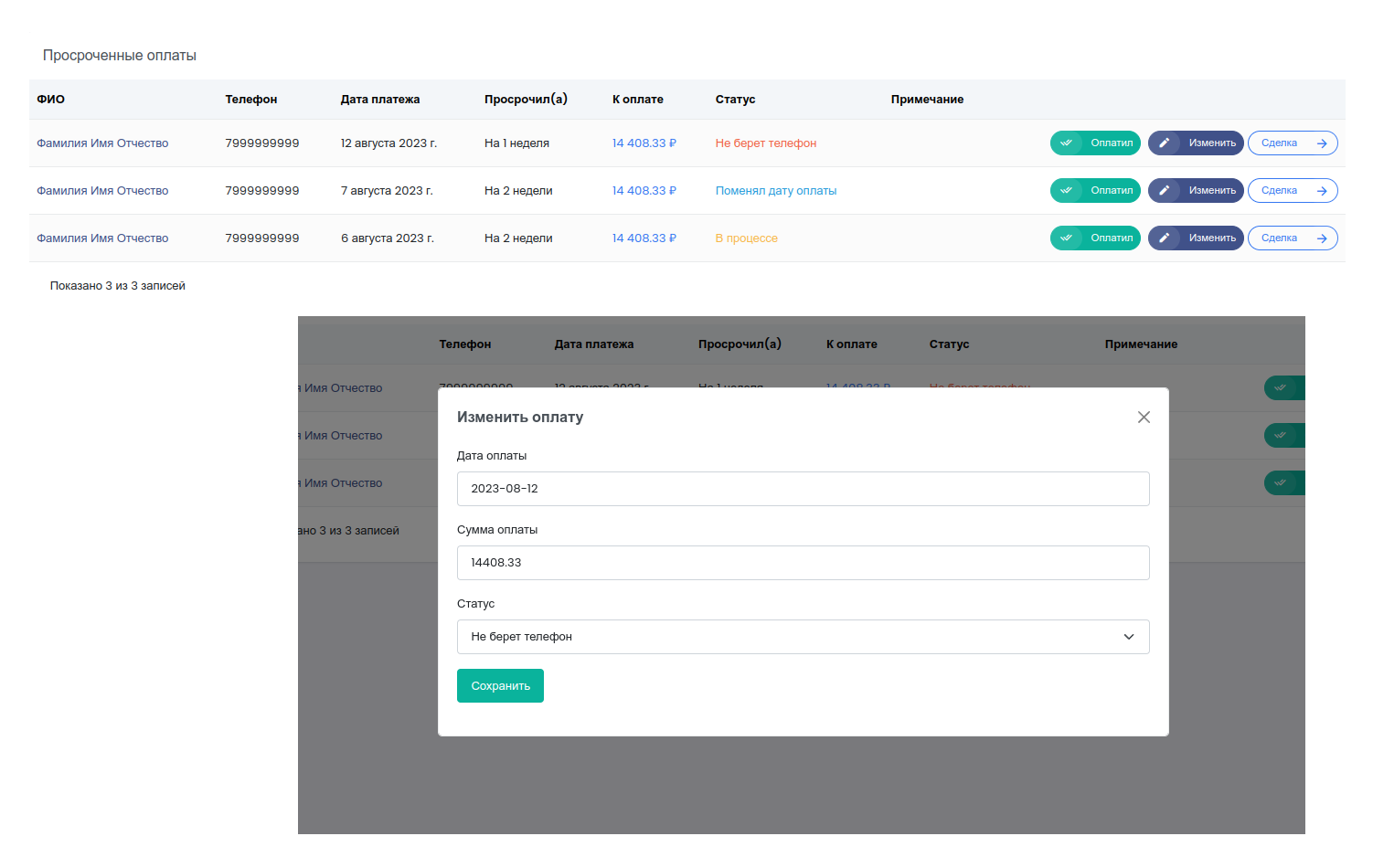Screen dimensions: 1373x868
Task: Click Изменить button in the third row
Action: click(1196, 238)
